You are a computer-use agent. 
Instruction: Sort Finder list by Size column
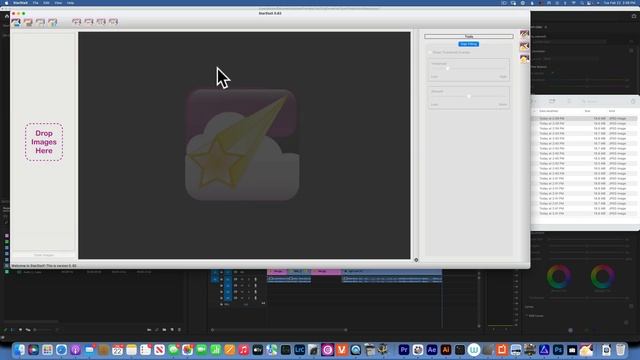click(587, 111)
